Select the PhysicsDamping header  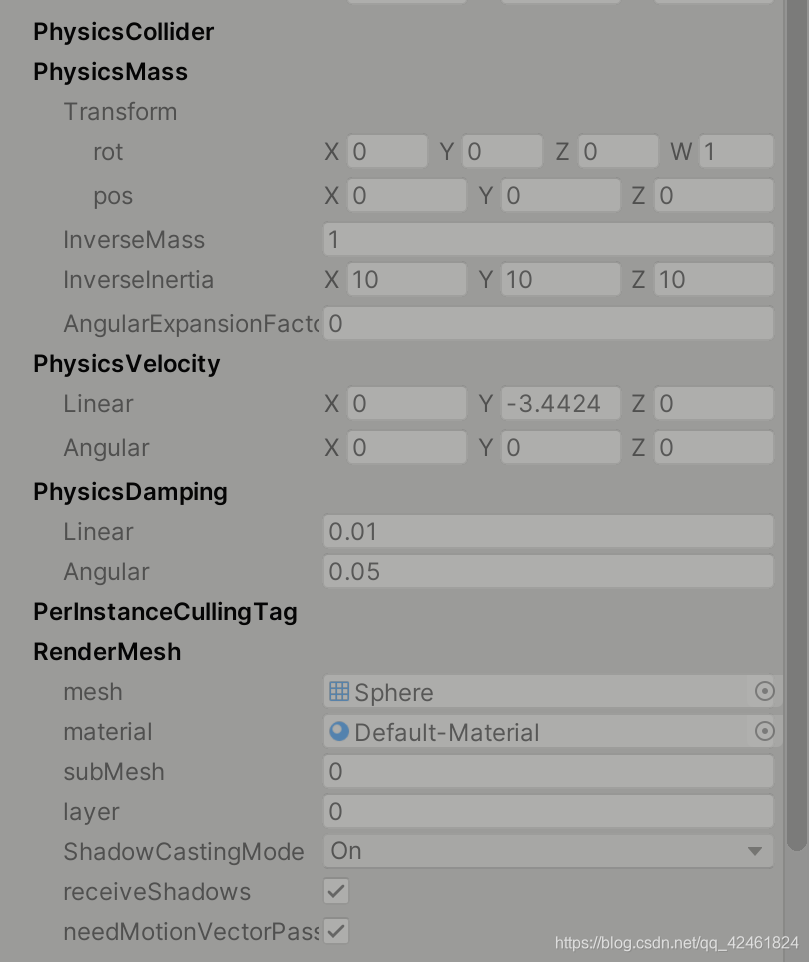pyautogui.click(x=130, y=491)
